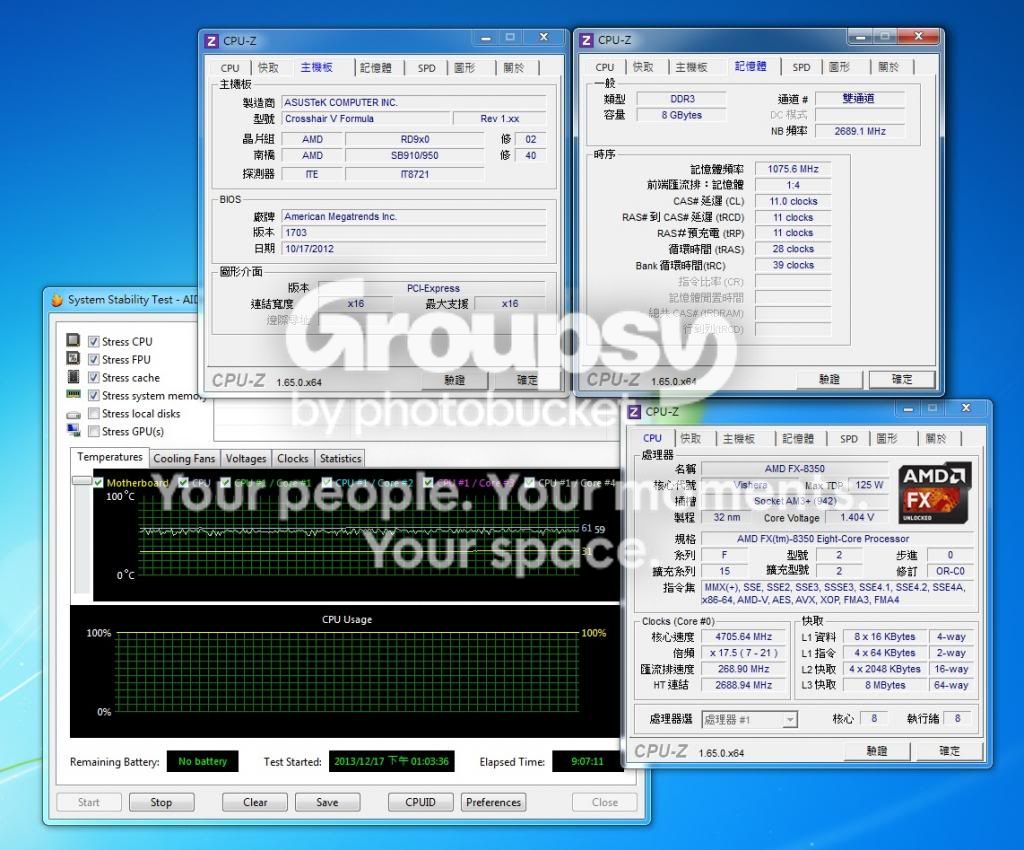Click the core speed value 4705.64 MHz
Viewport: 1024px width, 850px height.
tap(743, 637)
